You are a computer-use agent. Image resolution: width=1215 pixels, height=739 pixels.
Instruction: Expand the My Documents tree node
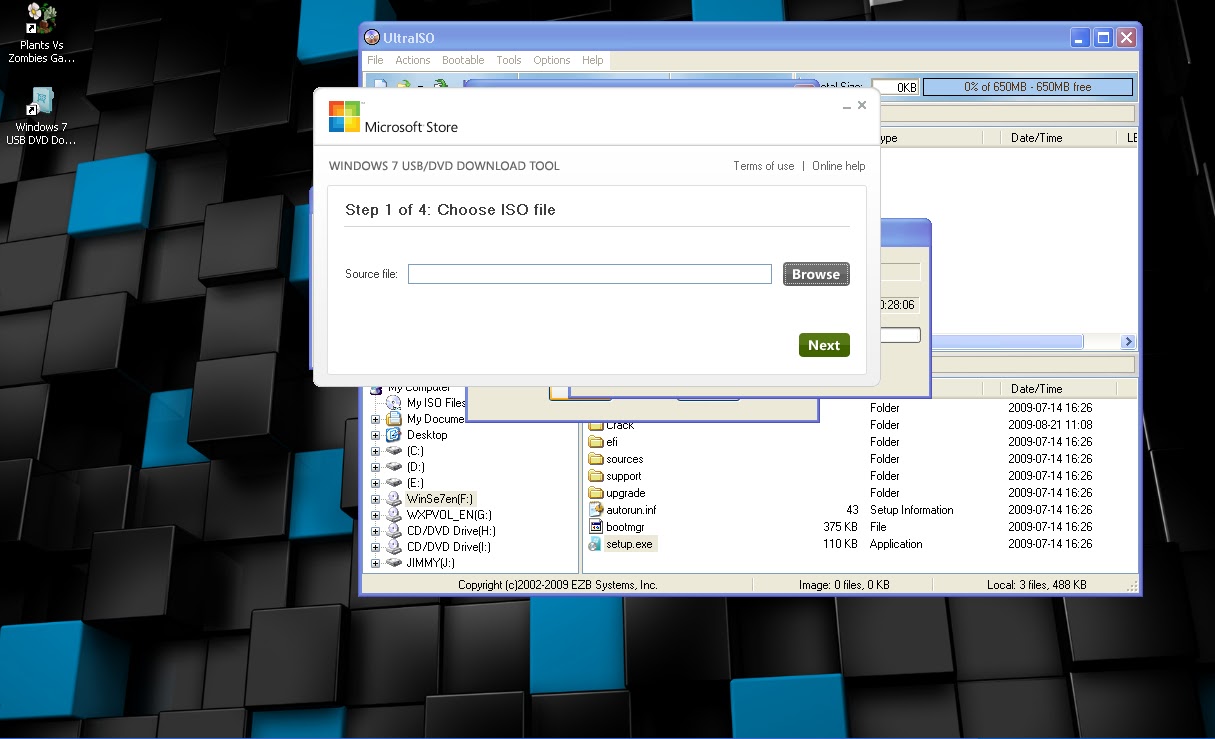[376, 419]
